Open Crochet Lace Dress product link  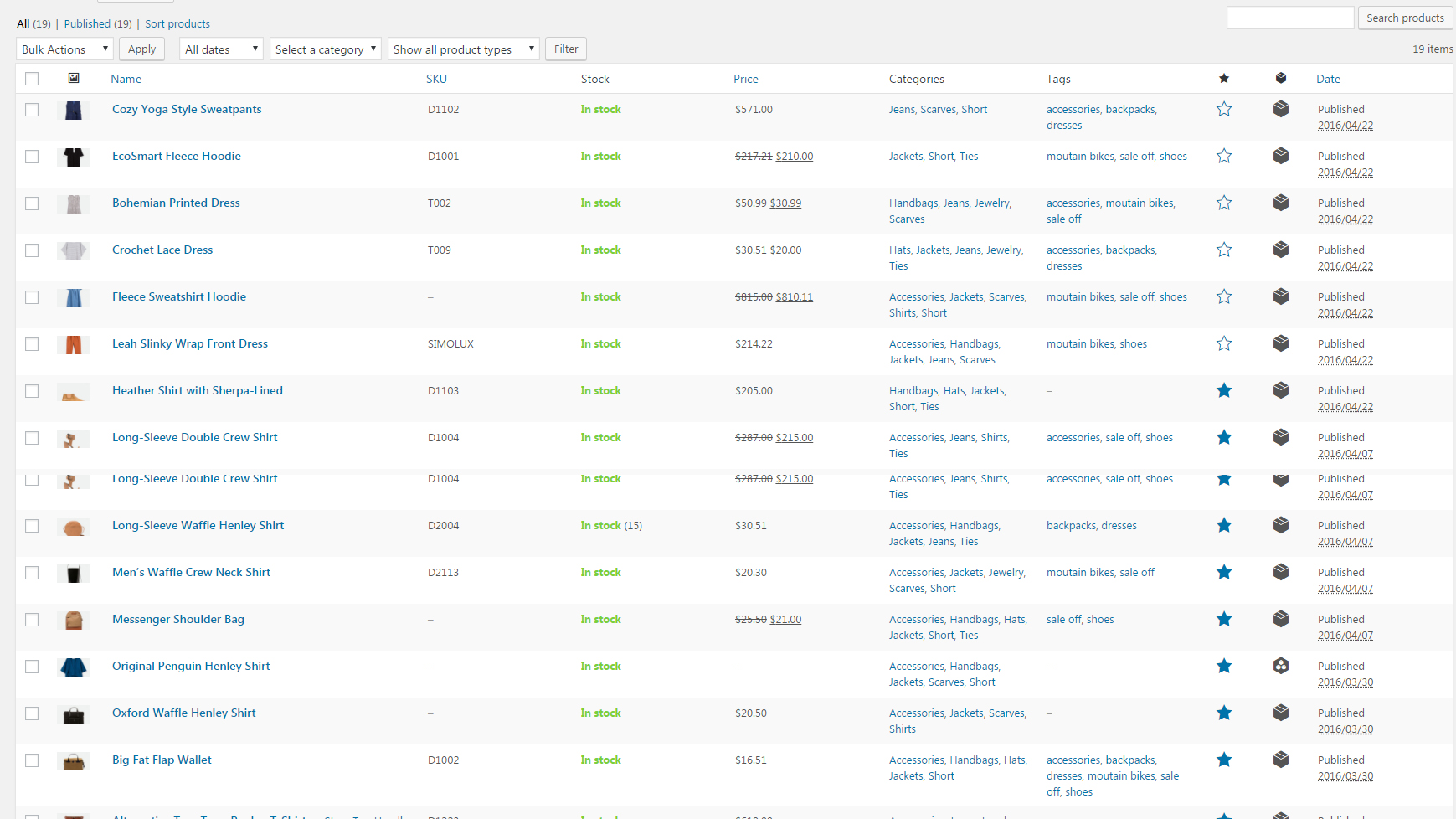tap(162, 250)
